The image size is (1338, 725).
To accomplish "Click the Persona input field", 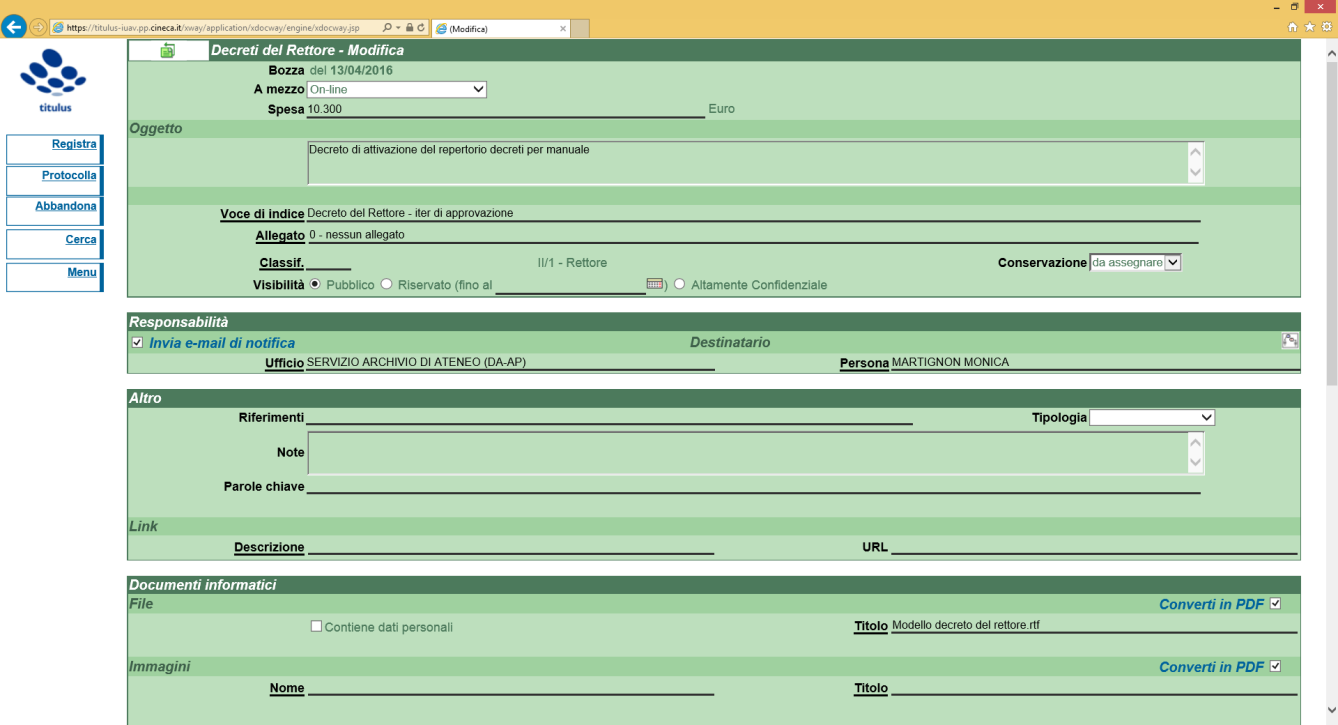I will click(1095, 362).
